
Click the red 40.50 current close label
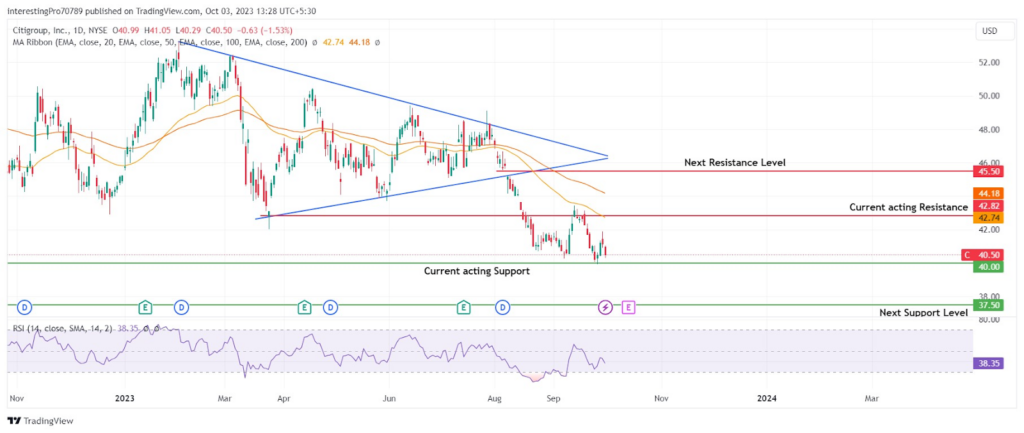980,255
